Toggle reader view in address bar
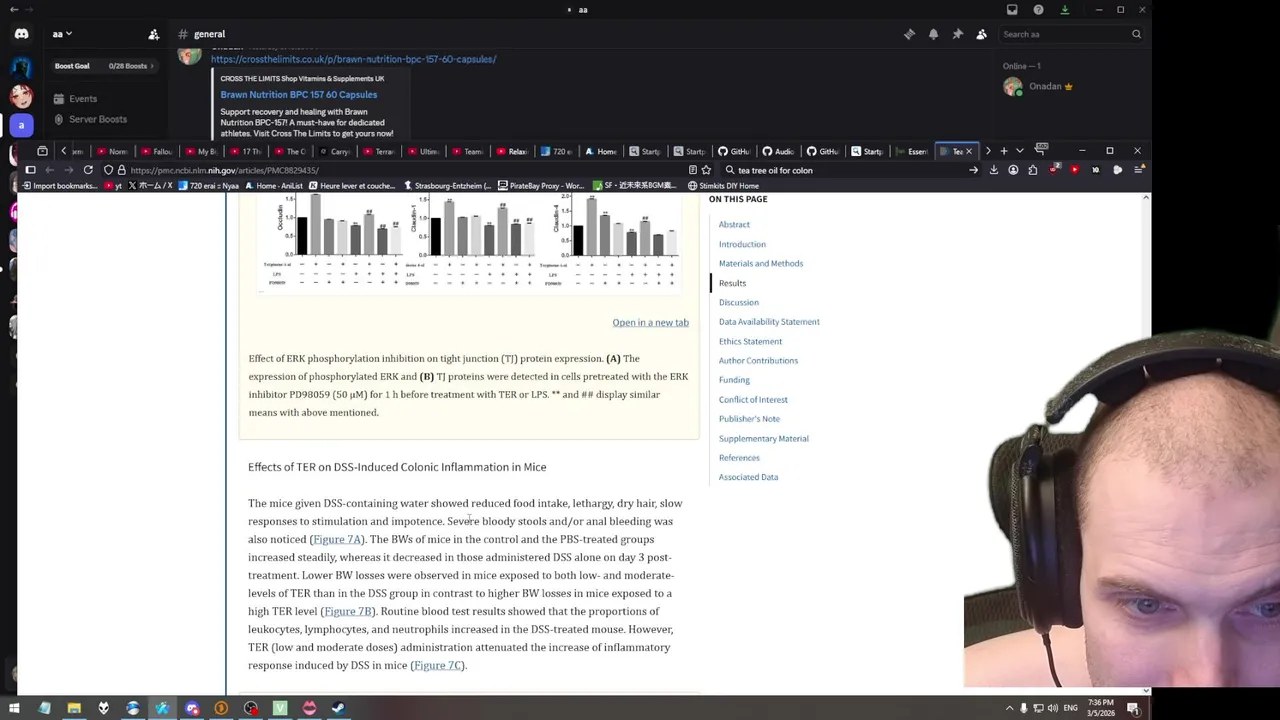The height and width of the screenshot is (720, 1280). click(x=693, y=170)
